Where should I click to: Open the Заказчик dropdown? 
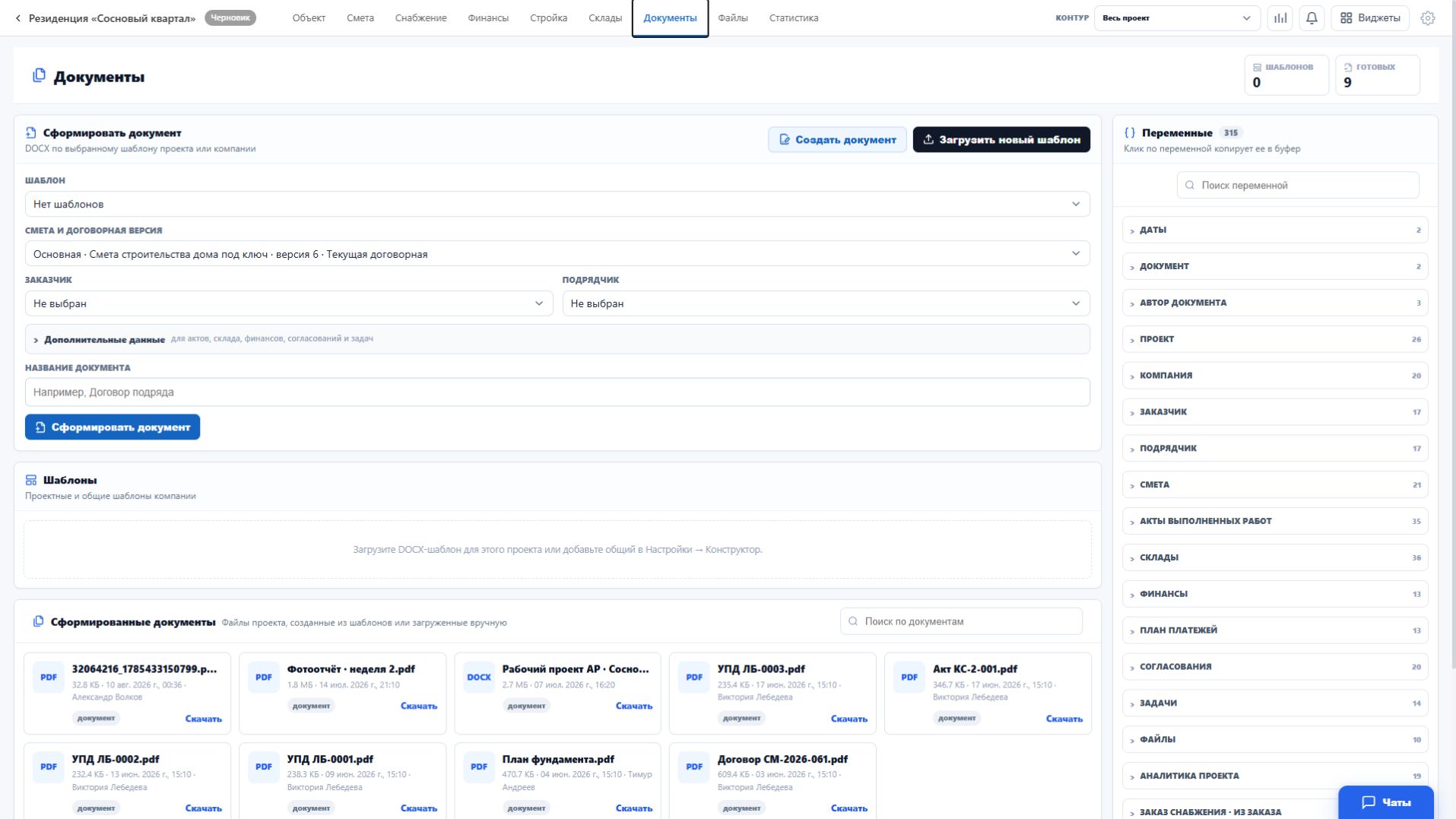[289, 303]
